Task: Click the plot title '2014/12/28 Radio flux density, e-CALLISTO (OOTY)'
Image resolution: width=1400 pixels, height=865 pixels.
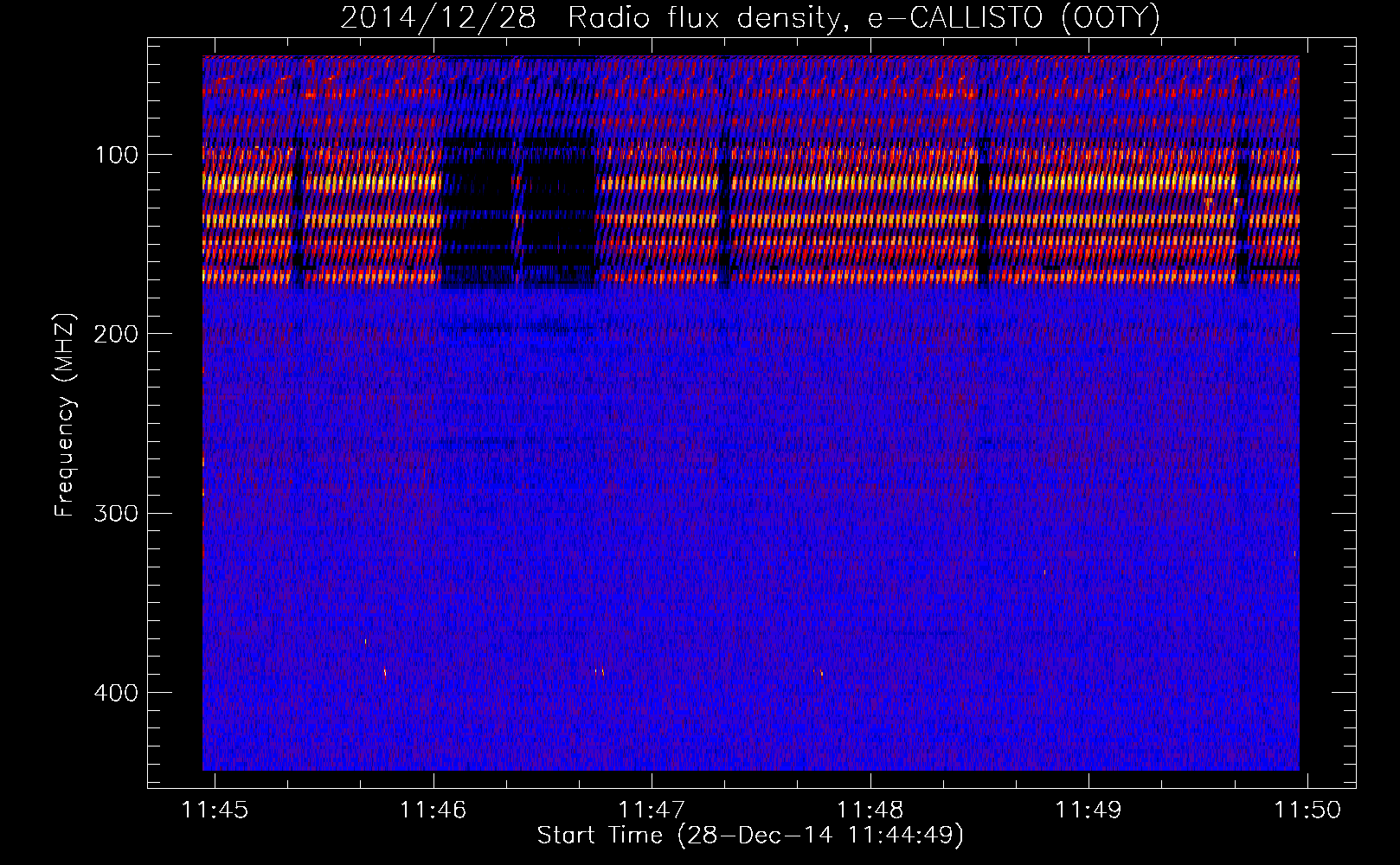Action: 750,17
